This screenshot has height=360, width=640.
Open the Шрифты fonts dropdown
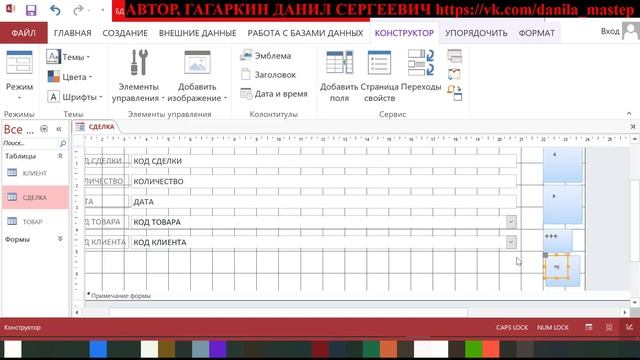click(74, 97)
